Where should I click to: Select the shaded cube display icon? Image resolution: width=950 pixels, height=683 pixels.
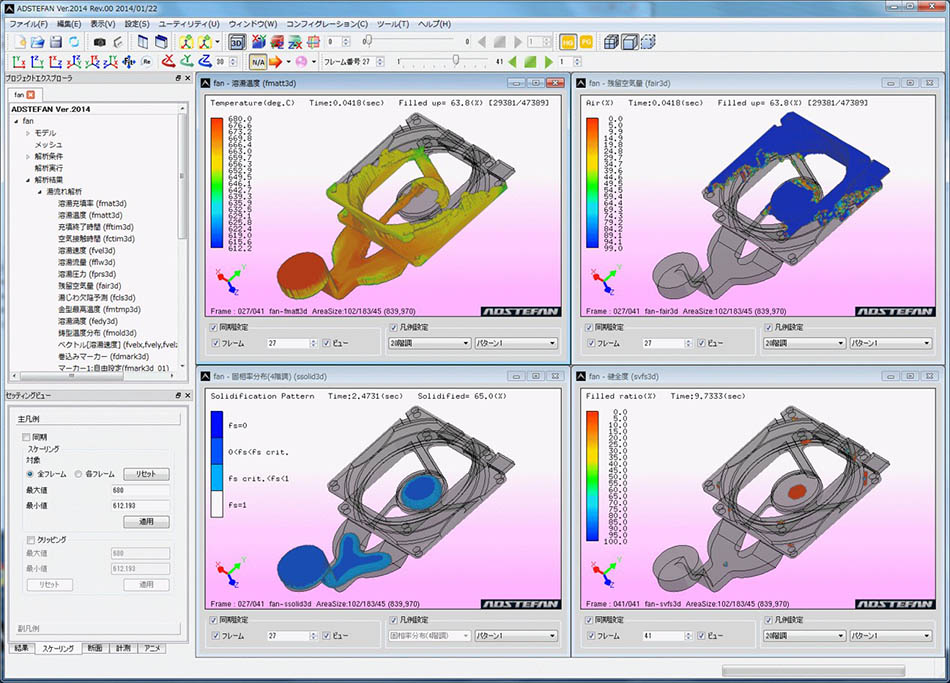pyautogui.click(x=630, y=42)
